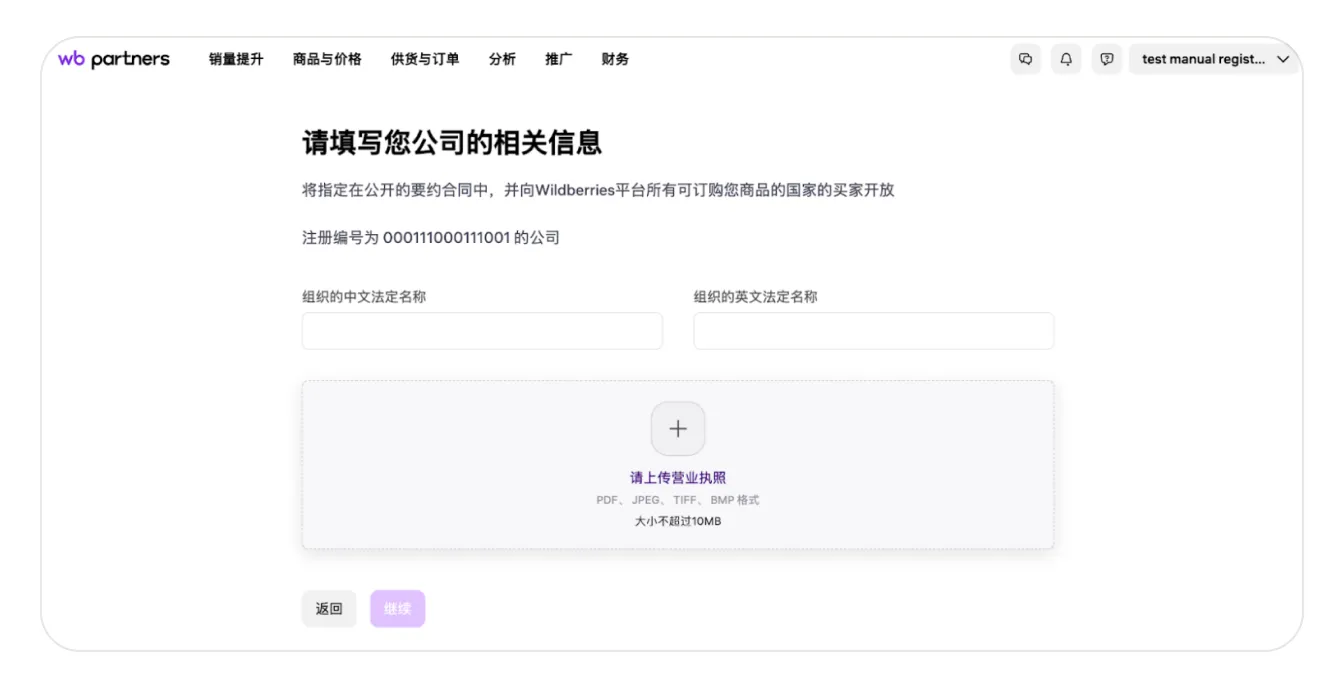Open the chat messages icon
The width and height of the screenshot is (1344, 688).
pyautogui.click(x=1025, y=59)
